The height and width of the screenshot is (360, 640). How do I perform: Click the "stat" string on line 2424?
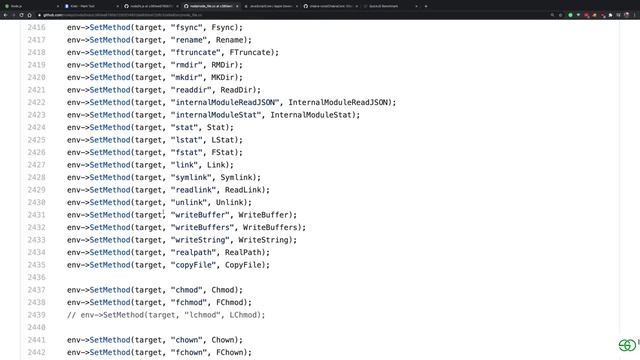tap(184, 127)
